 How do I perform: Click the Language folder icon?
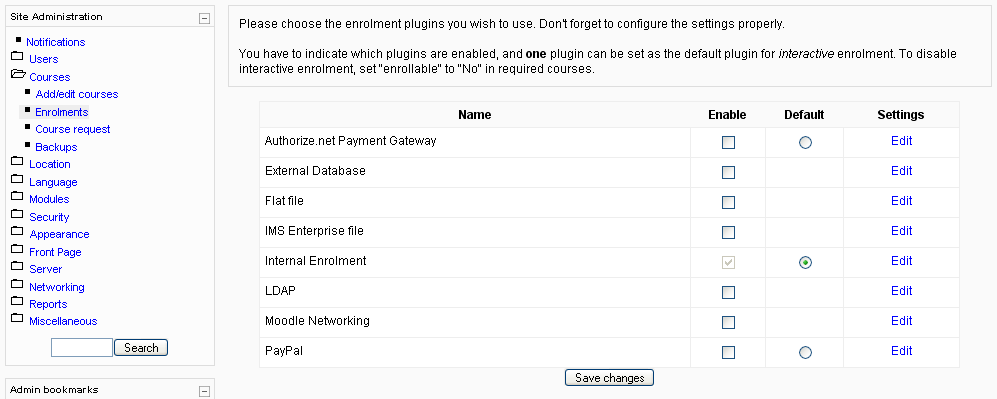[17, 180]
